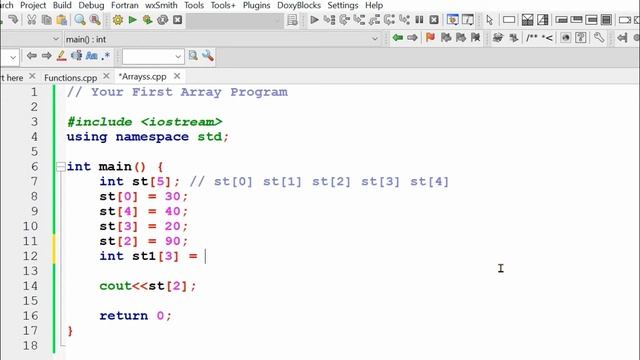
Task: Open the Build menu
Action: pyautogui.click(x=62, y=5)
